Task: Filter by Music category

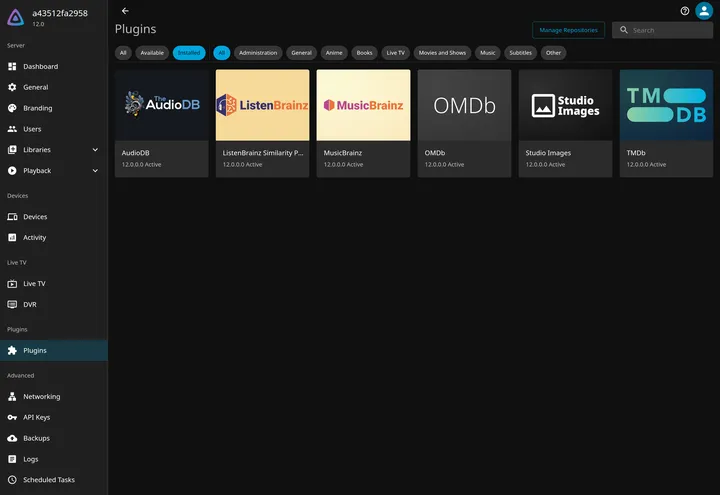Action: click(x=487, y=53)
